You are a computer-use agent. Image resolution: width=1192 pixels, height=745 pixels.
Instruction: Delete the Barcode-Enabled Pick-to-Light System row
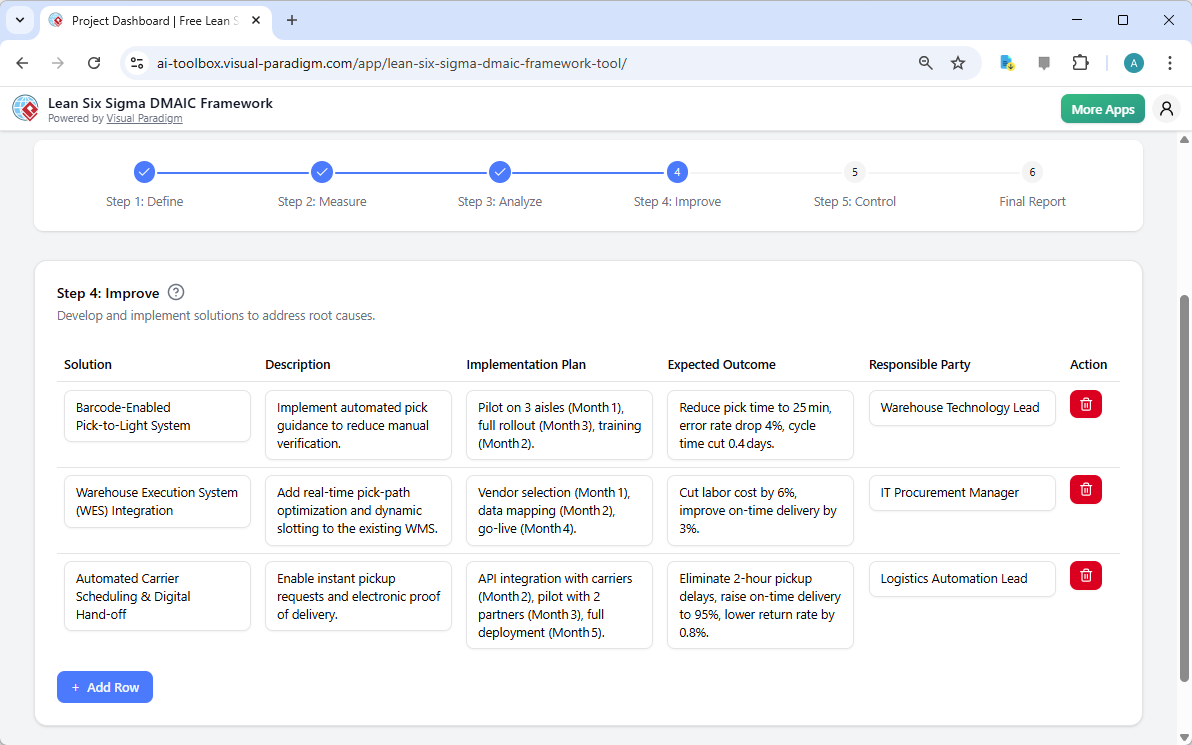pos(1085,404)
